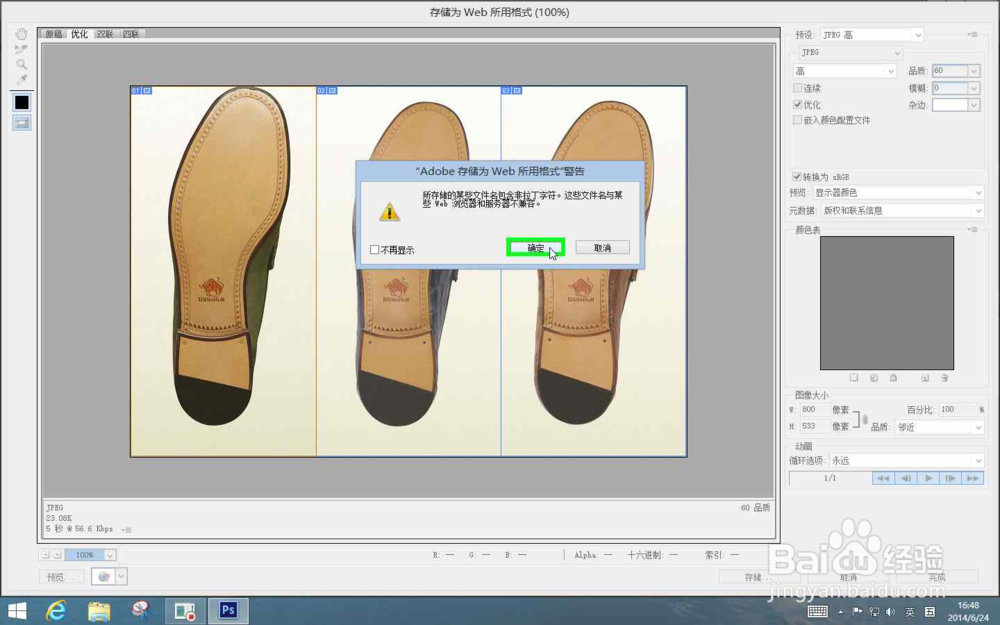
Task: Activate the Zoom tool
Action: click(20, 62)
